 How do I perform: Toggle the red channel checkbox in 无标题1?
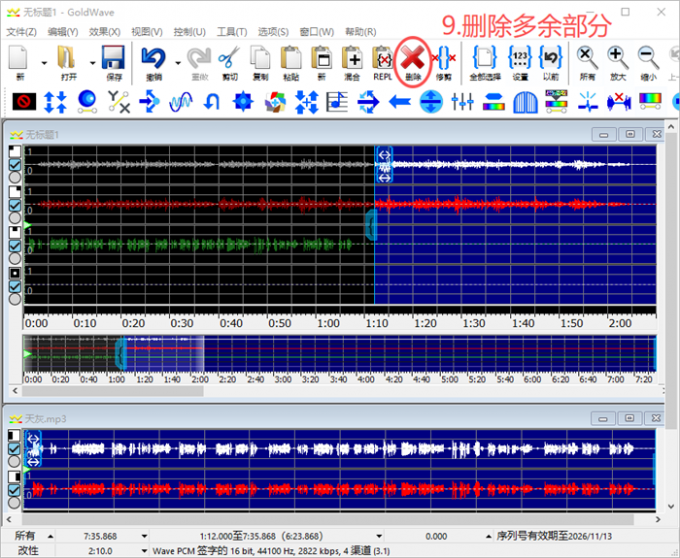[15, 205]
